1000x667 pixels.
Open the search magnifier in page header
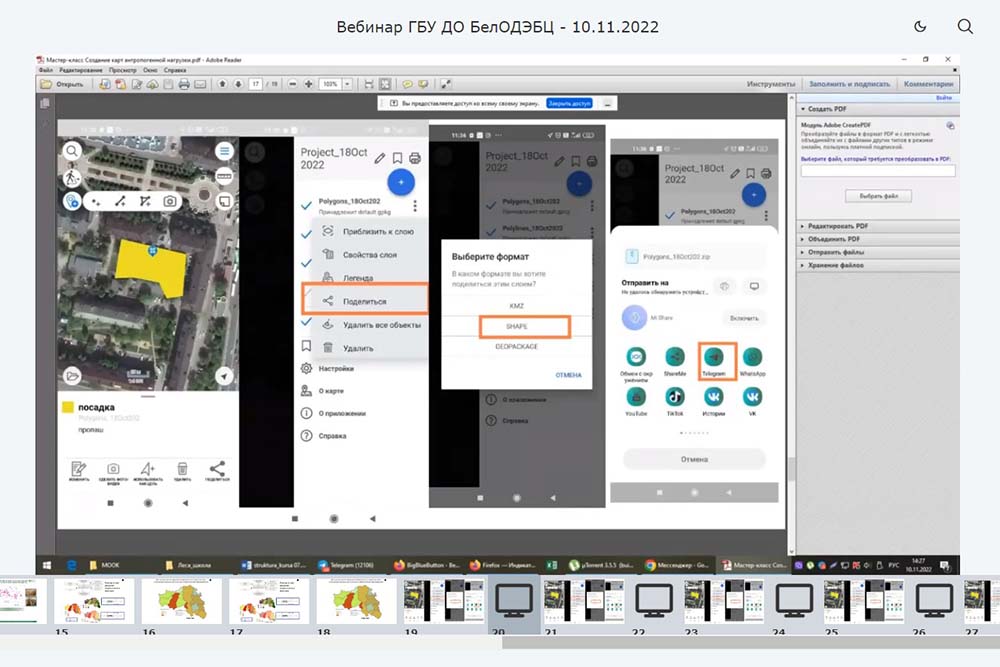965,27
